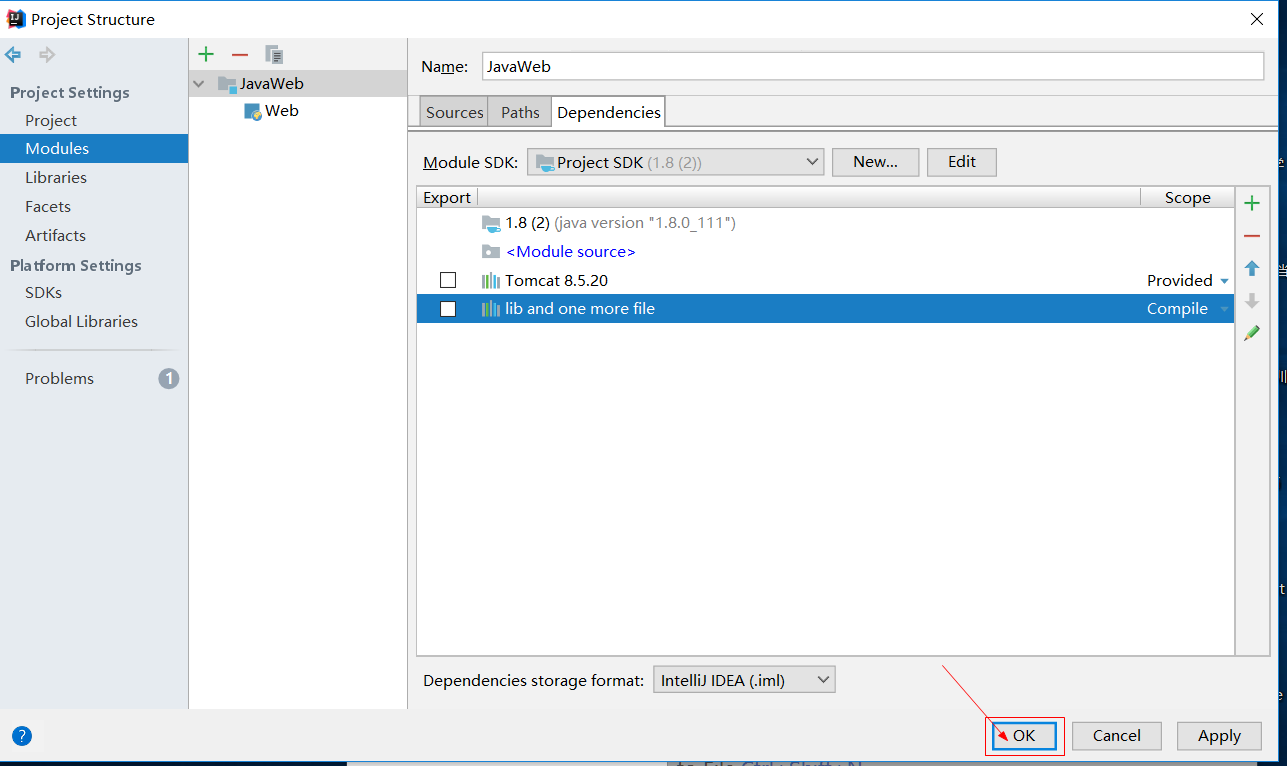Screen dimensions: 1287x766
Task: Click the Edit SDK button
Action: point(962,162)
